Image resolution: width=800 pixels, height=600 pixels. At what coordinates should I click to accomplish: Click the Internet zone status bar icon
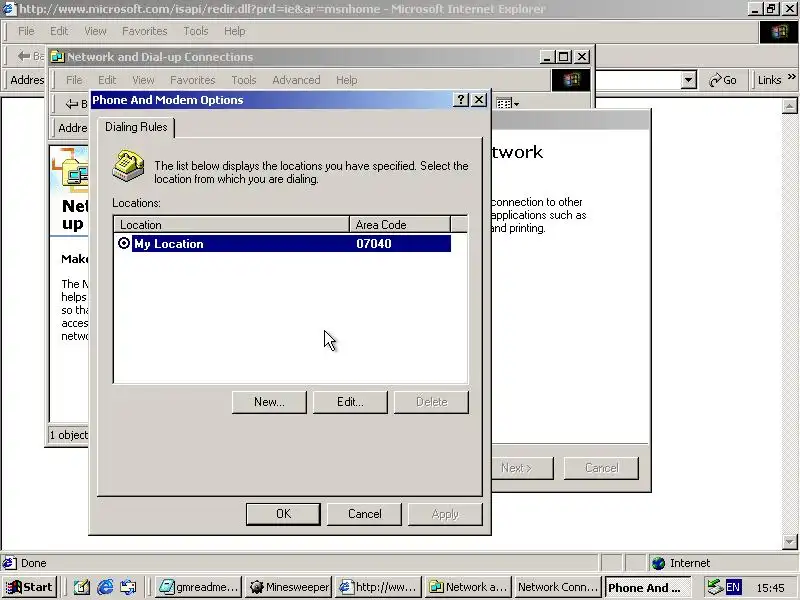click(659, 563)
